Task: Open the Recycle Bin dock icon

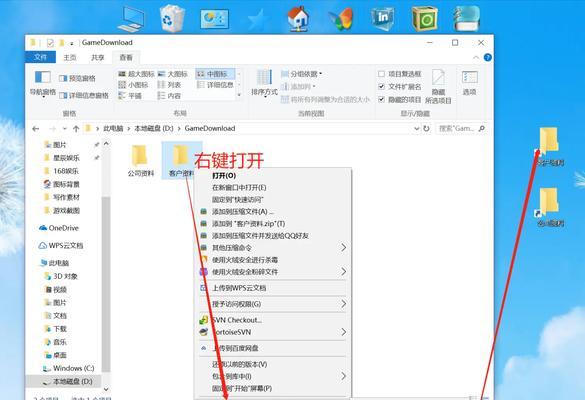Action: (172, 19)
